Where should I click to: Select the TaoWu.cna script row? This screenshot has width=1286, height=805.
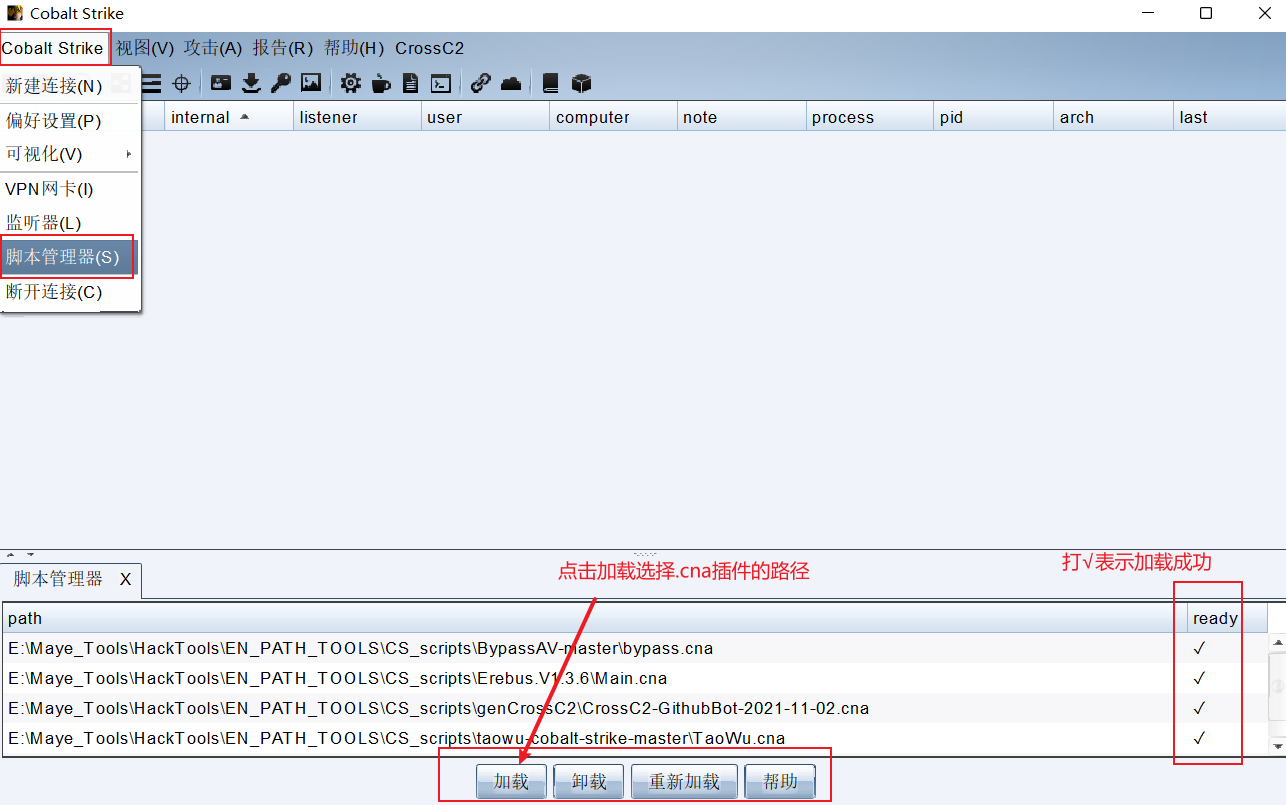tap(635, 738)
